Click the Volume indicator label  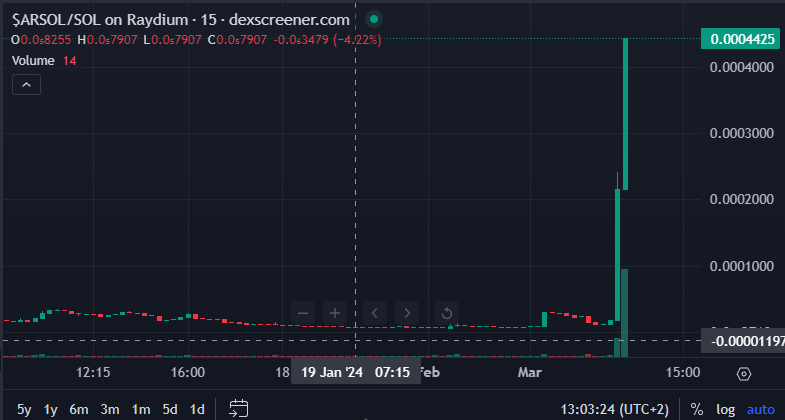(x=33, y=61)
